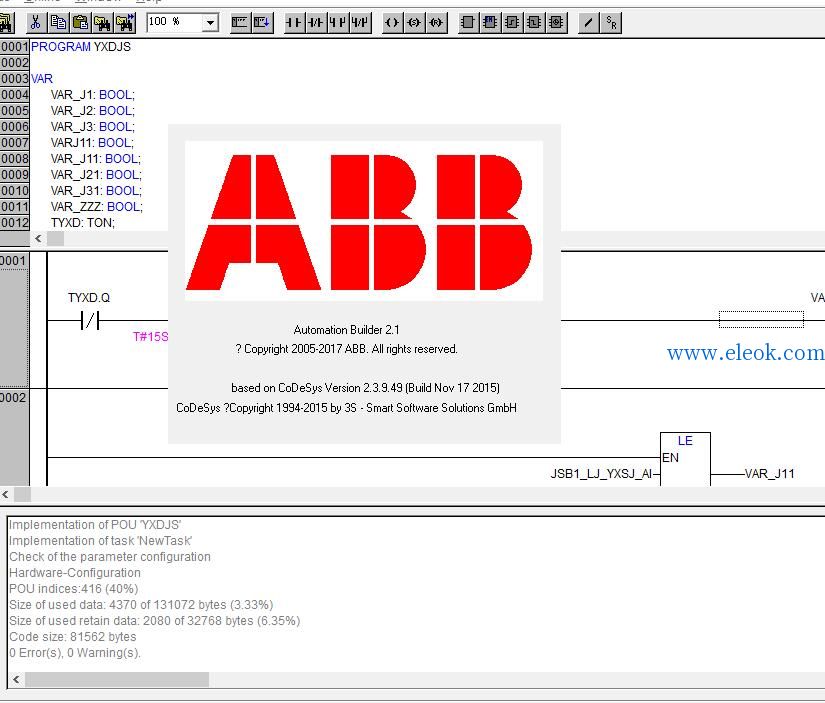This screenshot has width=825, height=703.
Task: Insert a network before the current one
Action: tap(239, 22)
